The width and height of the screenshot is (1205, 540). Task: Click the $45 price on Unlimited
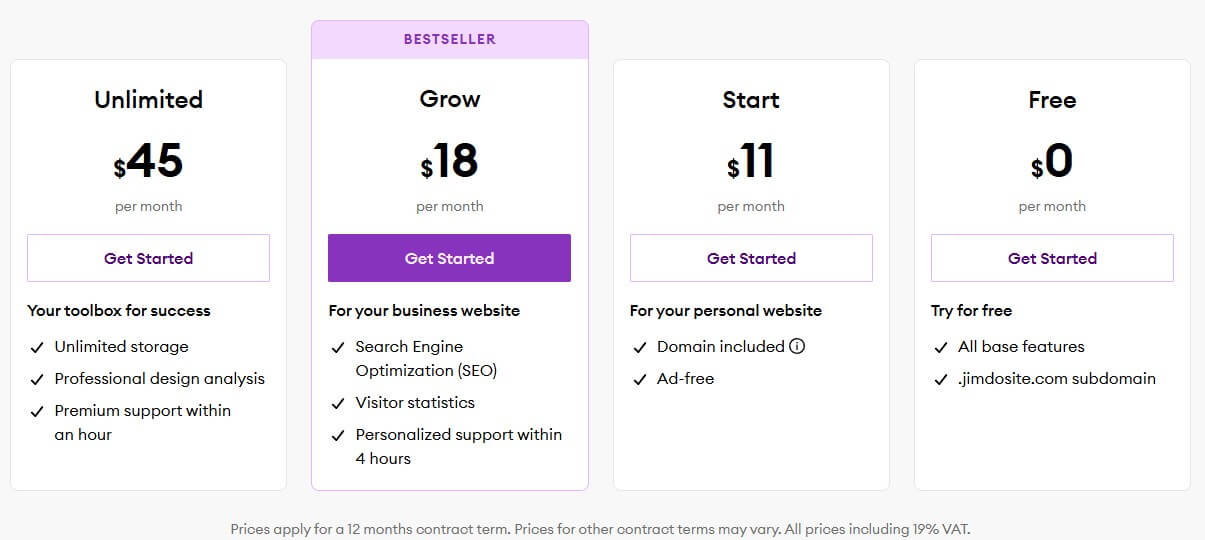[148, 161]
